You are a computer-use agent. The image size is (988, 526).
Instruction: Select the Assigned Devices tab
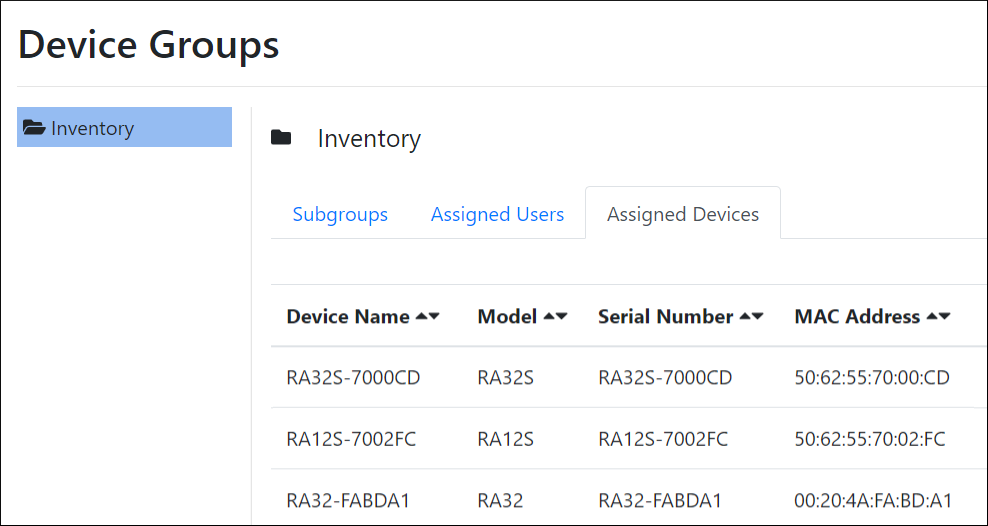tap(683, 214)
